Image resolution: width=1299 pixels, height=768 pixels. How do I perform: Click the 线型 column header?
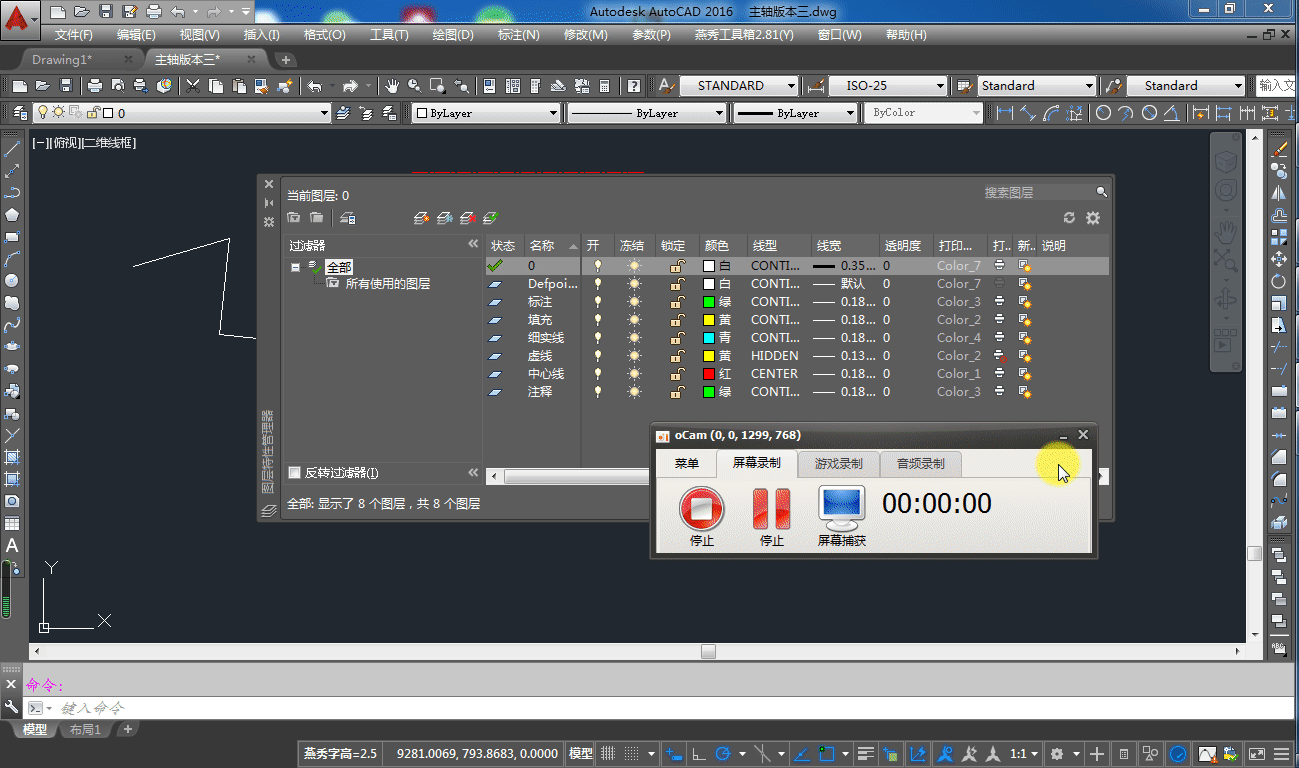click(x=779, y=246)
